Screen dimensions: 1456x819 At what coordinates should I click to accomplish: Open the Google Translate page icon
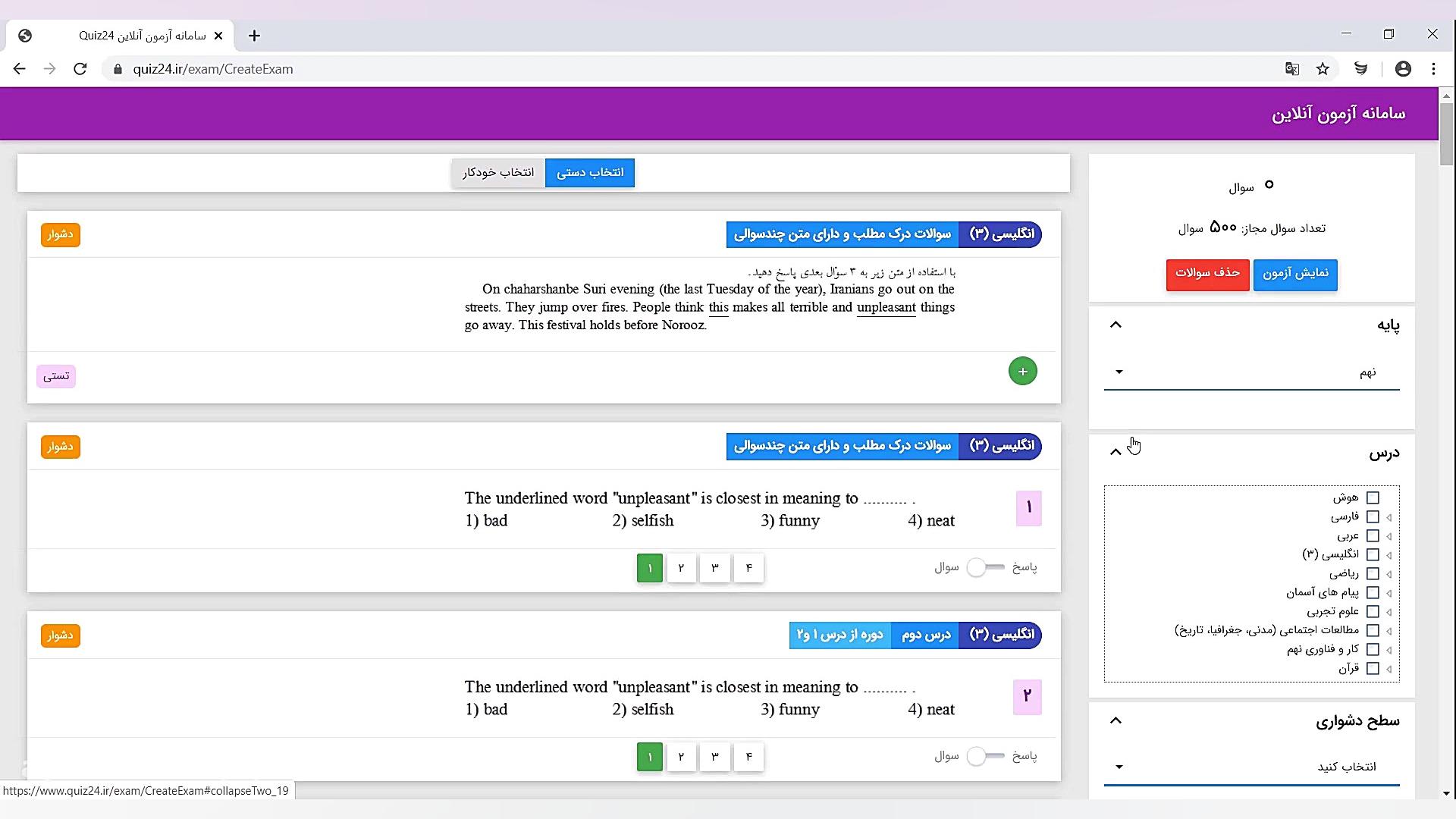pos(1292,69)
